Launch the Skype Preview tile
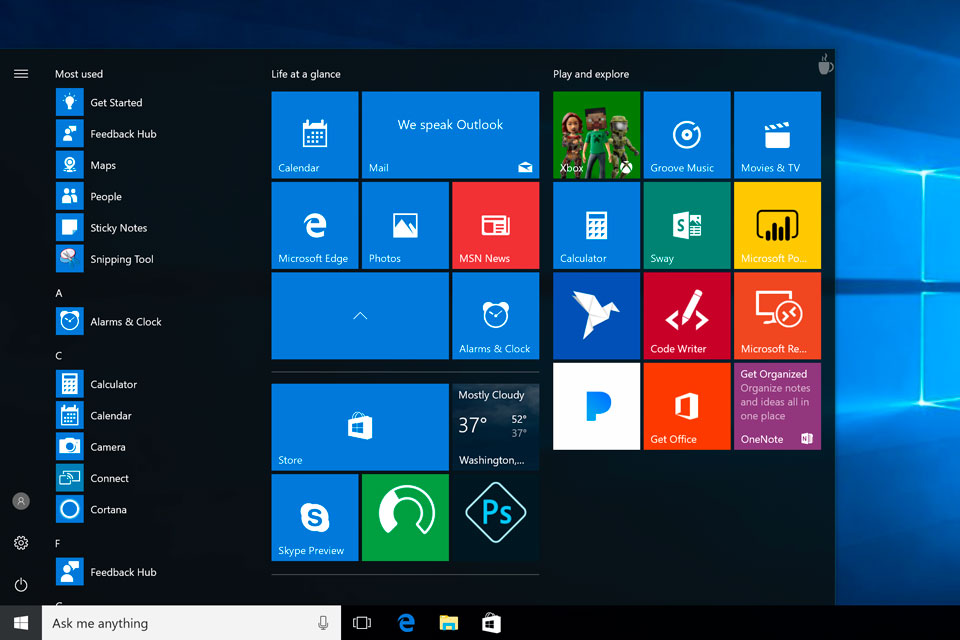This screenshot has height=640, width=960. [315, 518]
